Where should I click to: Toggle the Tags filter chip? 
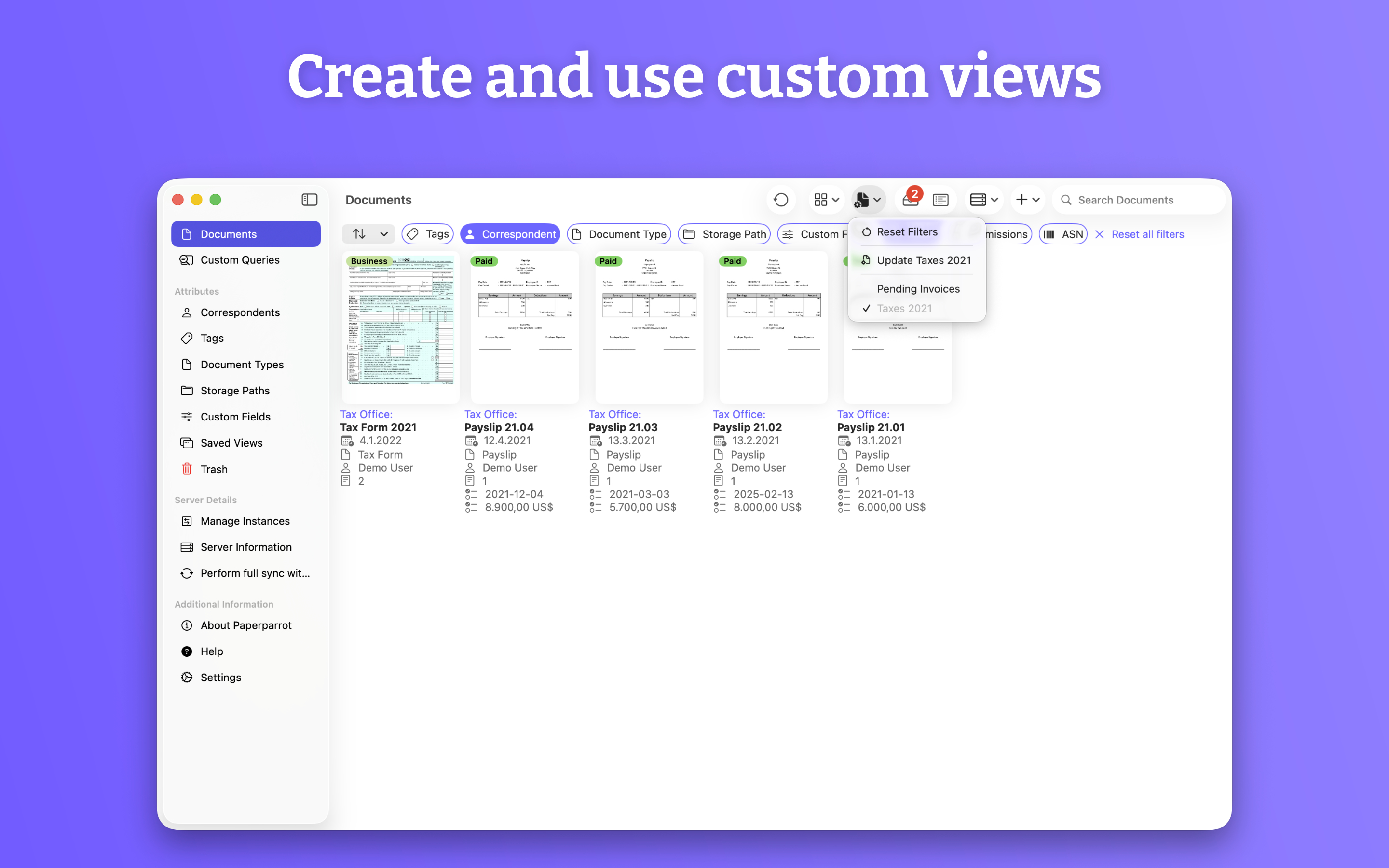(x=428, y=234)
